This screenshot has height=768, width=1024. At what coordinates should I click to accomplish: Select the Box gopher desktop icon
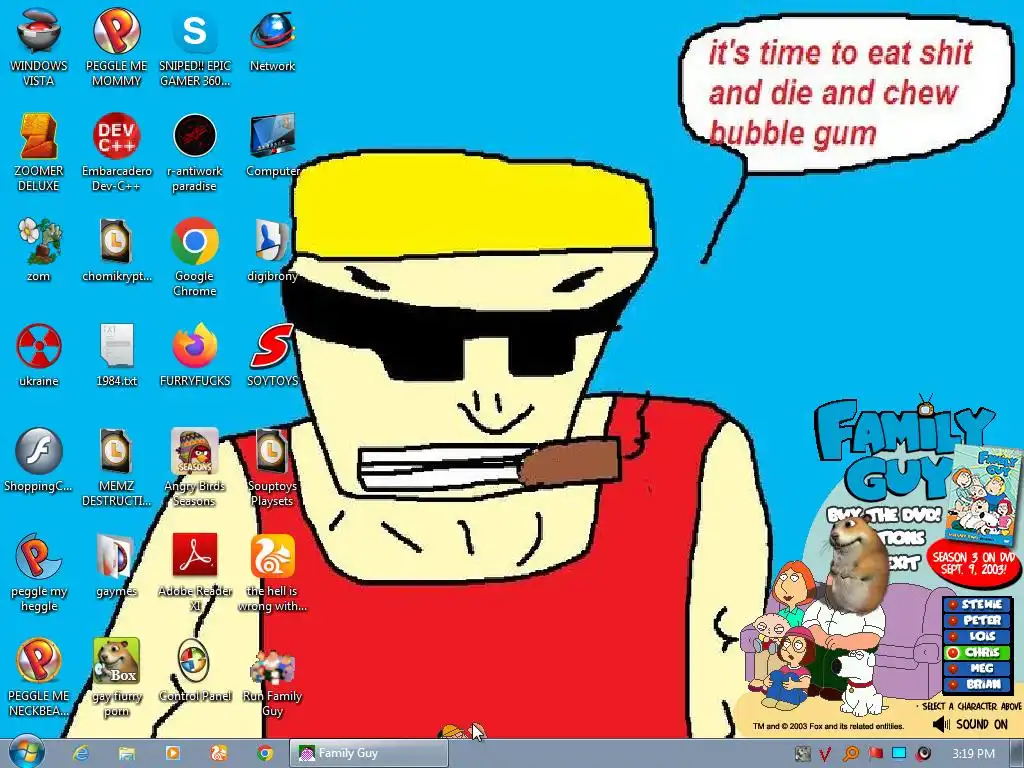point(116,678)
